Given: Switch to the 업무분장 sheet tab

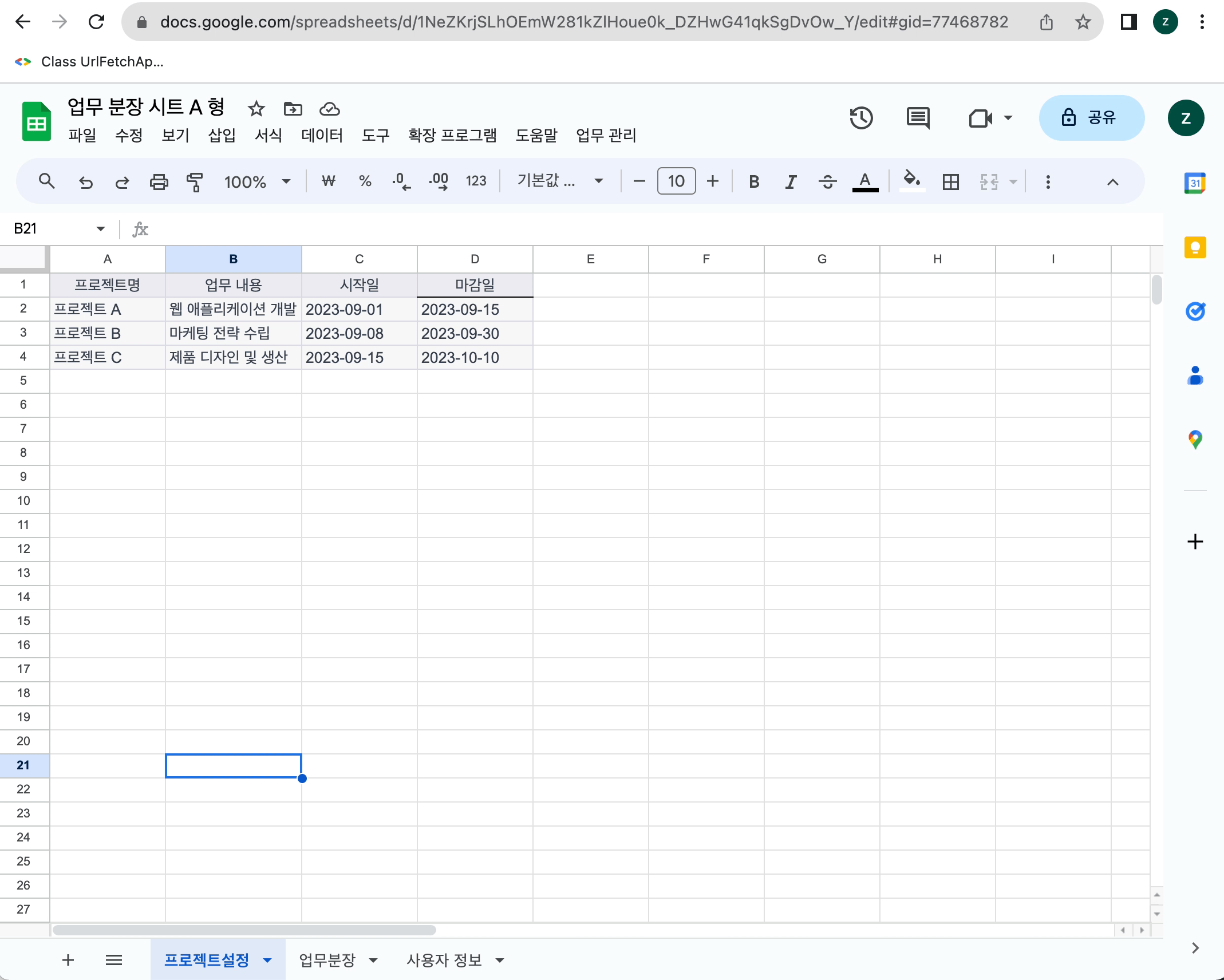Looking at the screenshot, I should click(327, 960).
